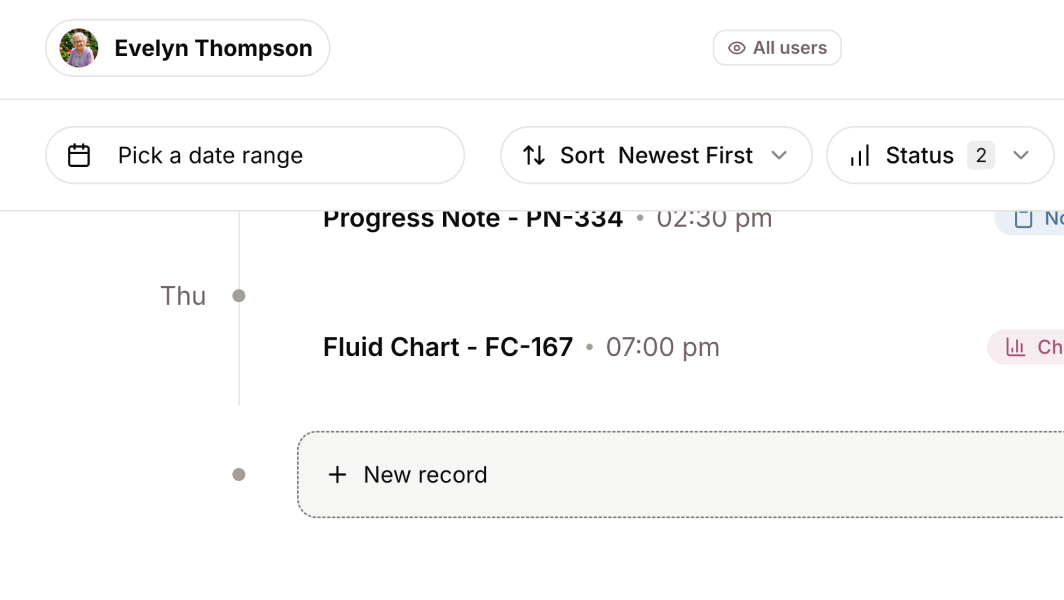Click the note icon on Progress Note tag
This screenshot has height=600, width=1064.
click(1023, 218)
